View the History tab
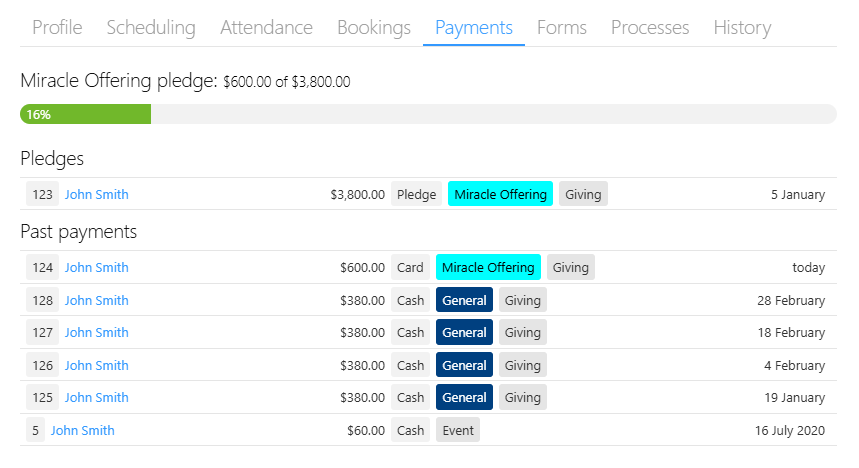The height and width of the screenshot is (468, 859). pos(742,27)
